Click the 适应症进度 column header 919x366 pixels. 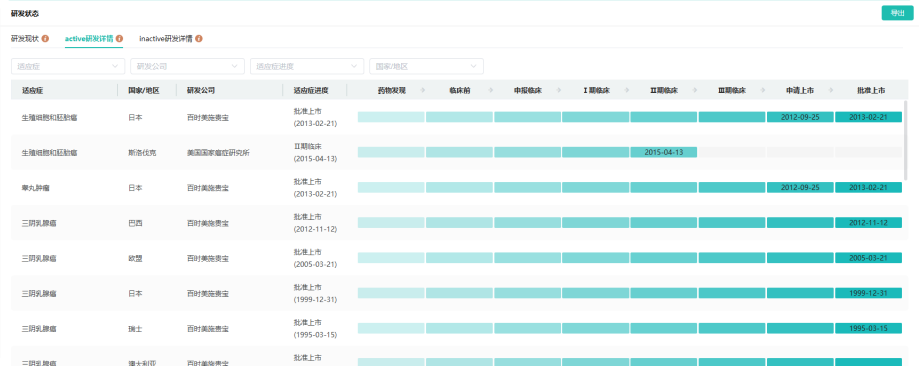(x=311, y=91)
